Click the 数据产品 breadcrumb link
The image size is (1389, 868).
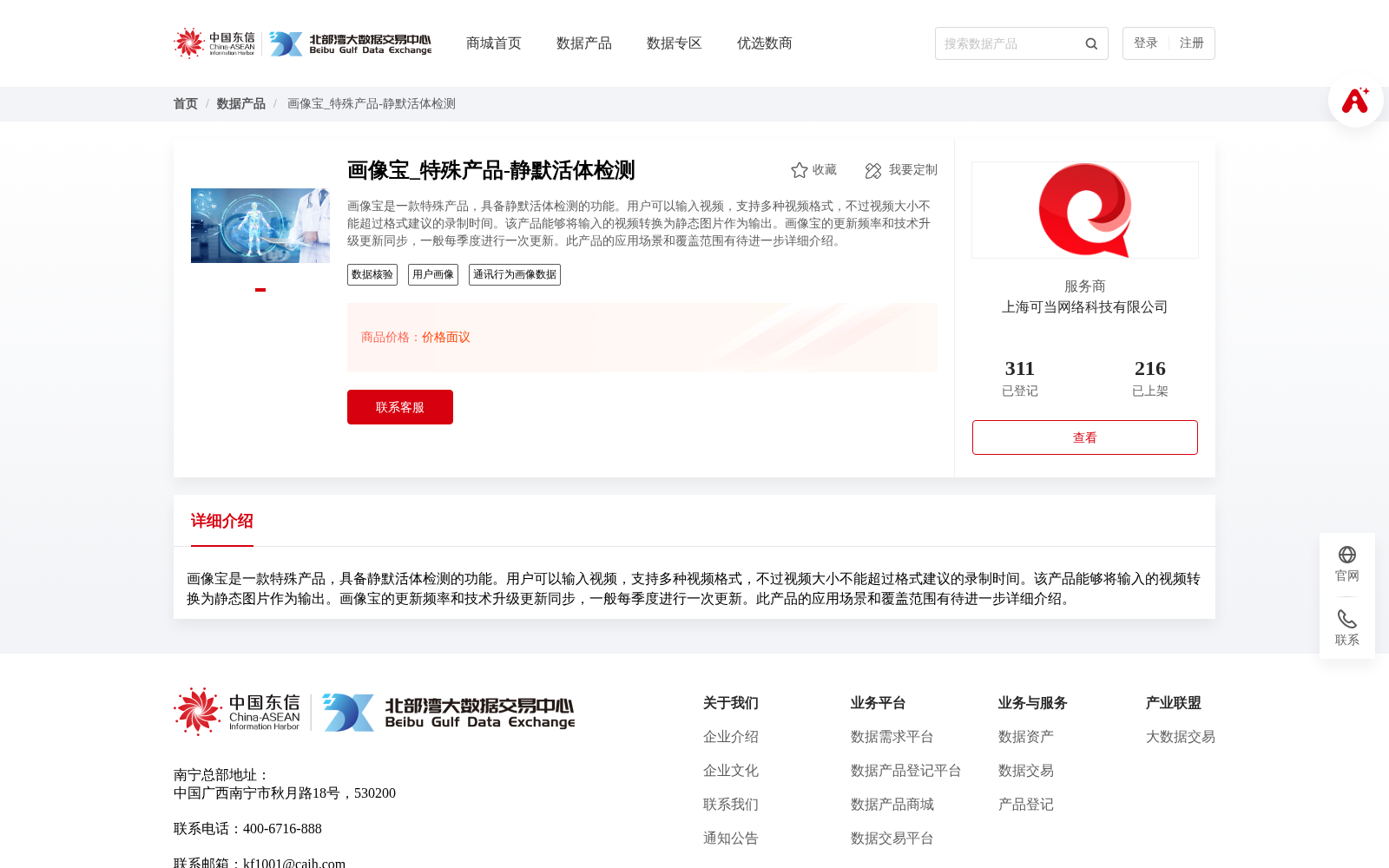tap(241, 103)
